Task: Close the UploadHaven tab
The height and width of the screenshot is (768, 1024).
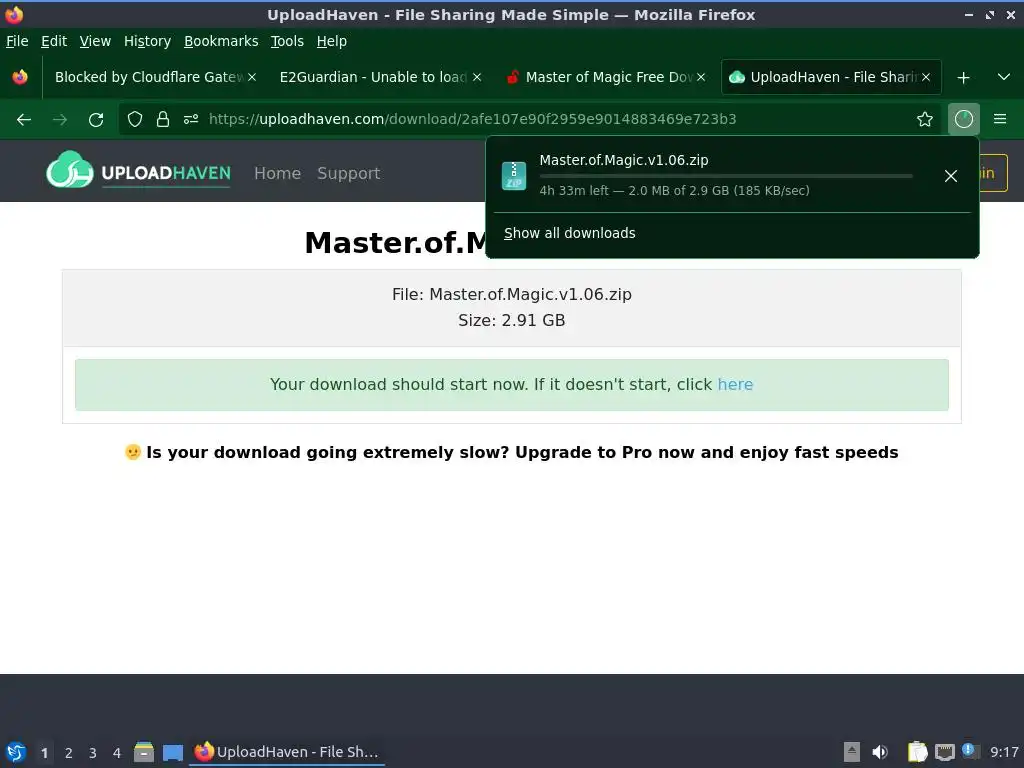Action: pos(926,77)
